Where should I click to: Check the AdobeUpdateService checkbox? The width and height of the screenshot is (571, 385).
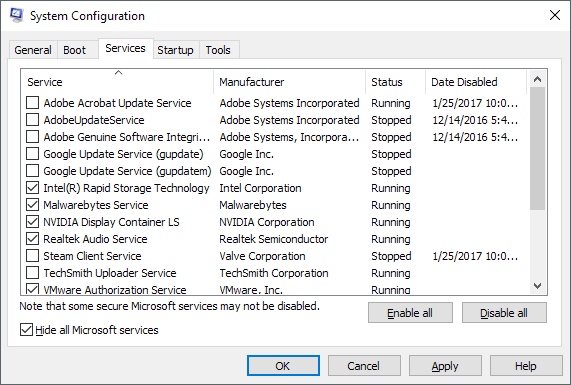tap(32, 120)
